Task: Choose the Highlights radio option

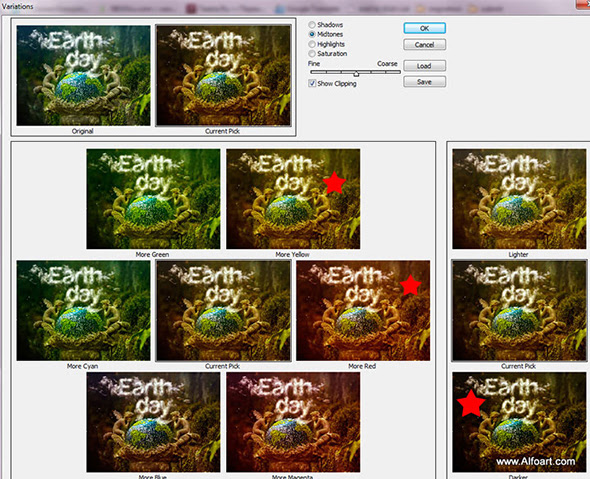Action: click(312, 44)
